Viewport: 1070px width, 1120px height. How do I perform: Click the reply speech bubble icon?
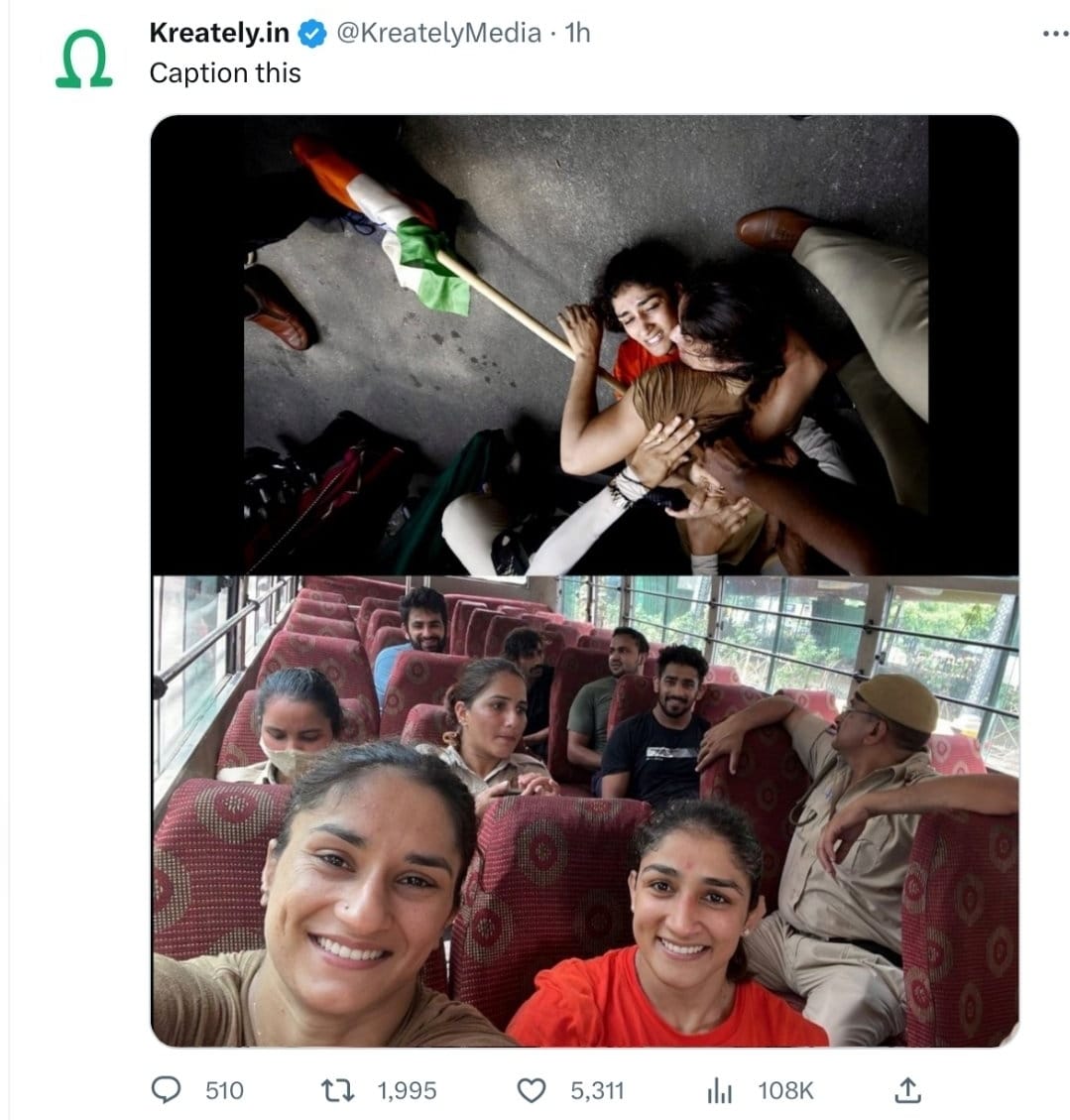point(167,1091)
